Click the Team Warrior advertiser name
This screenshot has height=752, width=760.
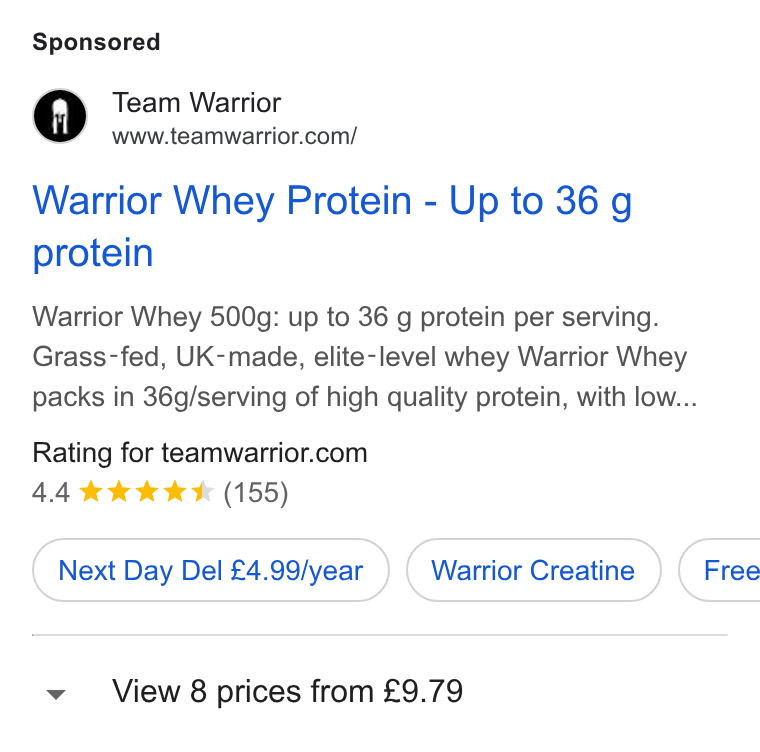pyautogui.click(x=197, y=103)
